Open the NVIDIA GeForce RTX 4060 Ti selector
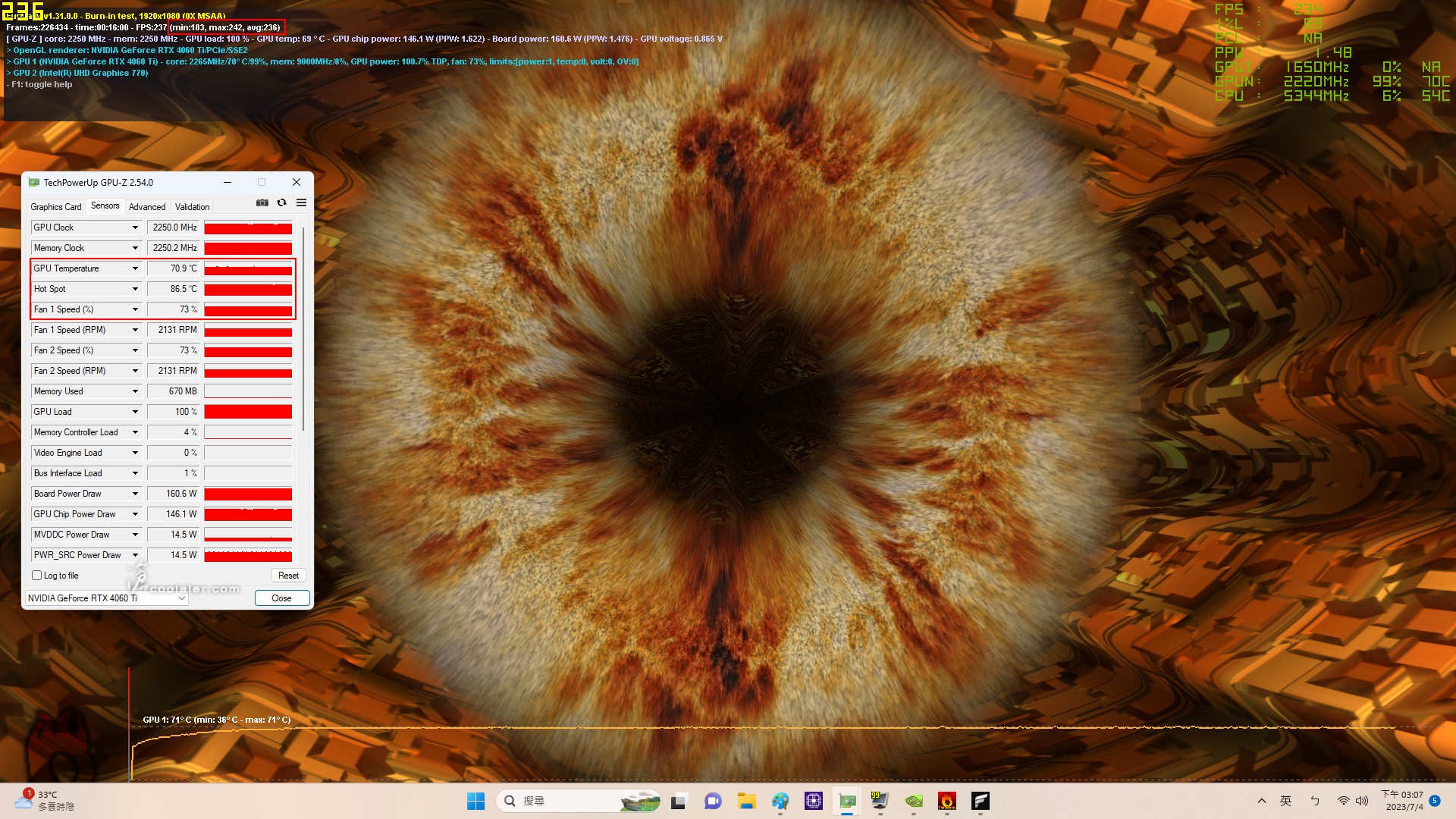This screenshot has height=819, width=1456. coord(106,598)
